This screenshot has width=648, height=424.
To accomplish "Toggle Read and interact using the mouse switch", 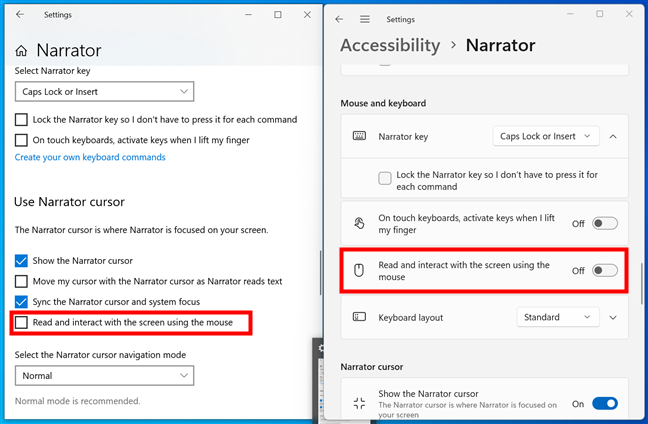I will pyautogui.click(x=605, y=270).
